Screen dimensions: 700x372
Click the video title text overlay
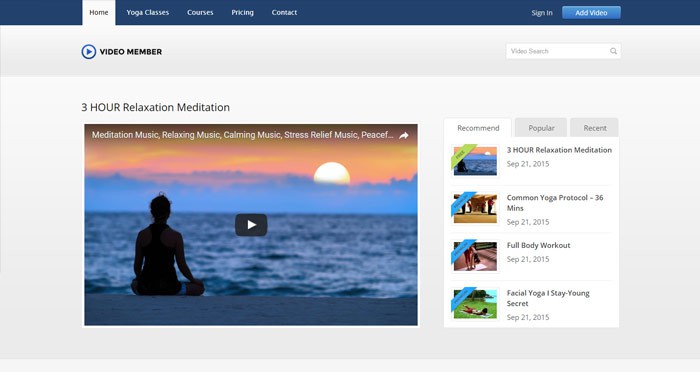pos(242,135)
